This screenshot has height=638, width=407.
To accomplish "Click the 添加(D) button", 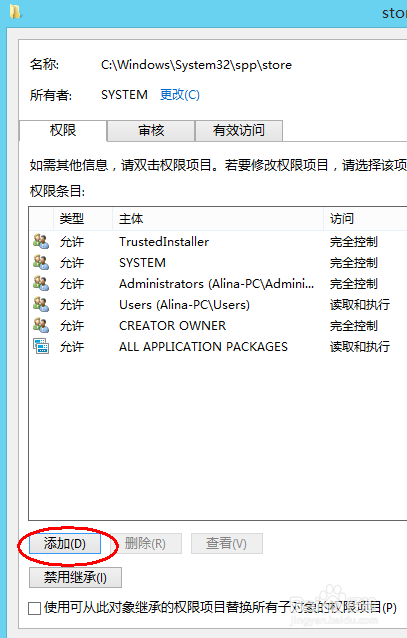I will (65, 544).
